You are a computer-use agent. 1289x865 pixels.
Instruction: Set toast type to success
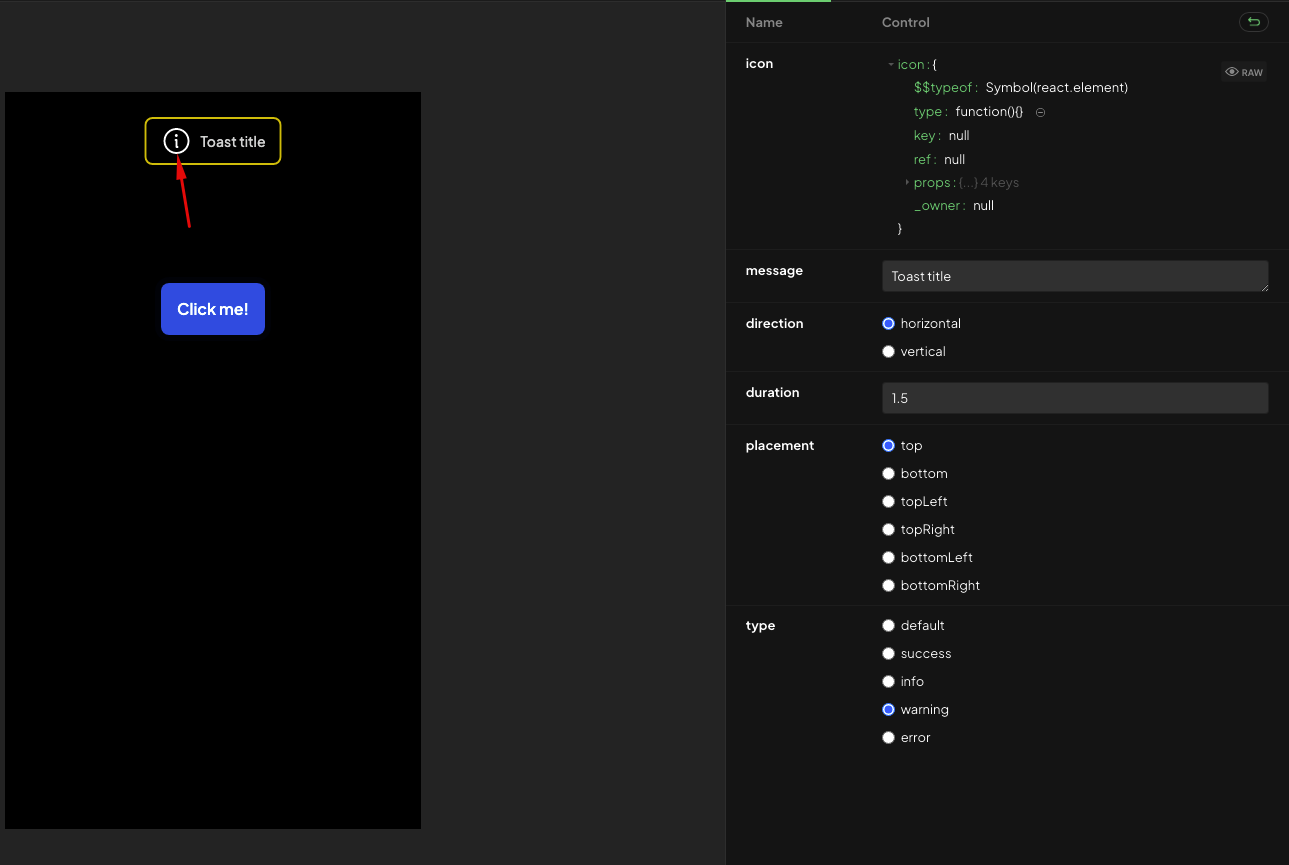(888, 653)
